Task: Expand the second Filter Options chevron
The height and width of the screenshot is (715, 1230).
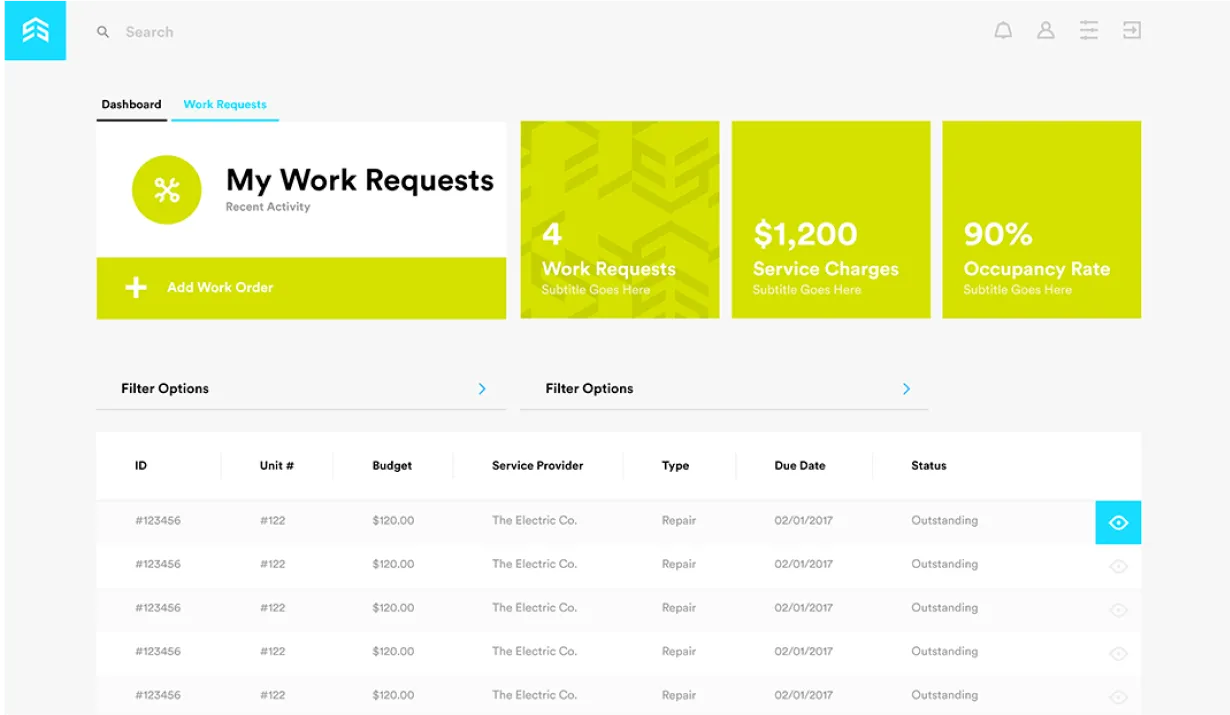Action: [906, 389]
